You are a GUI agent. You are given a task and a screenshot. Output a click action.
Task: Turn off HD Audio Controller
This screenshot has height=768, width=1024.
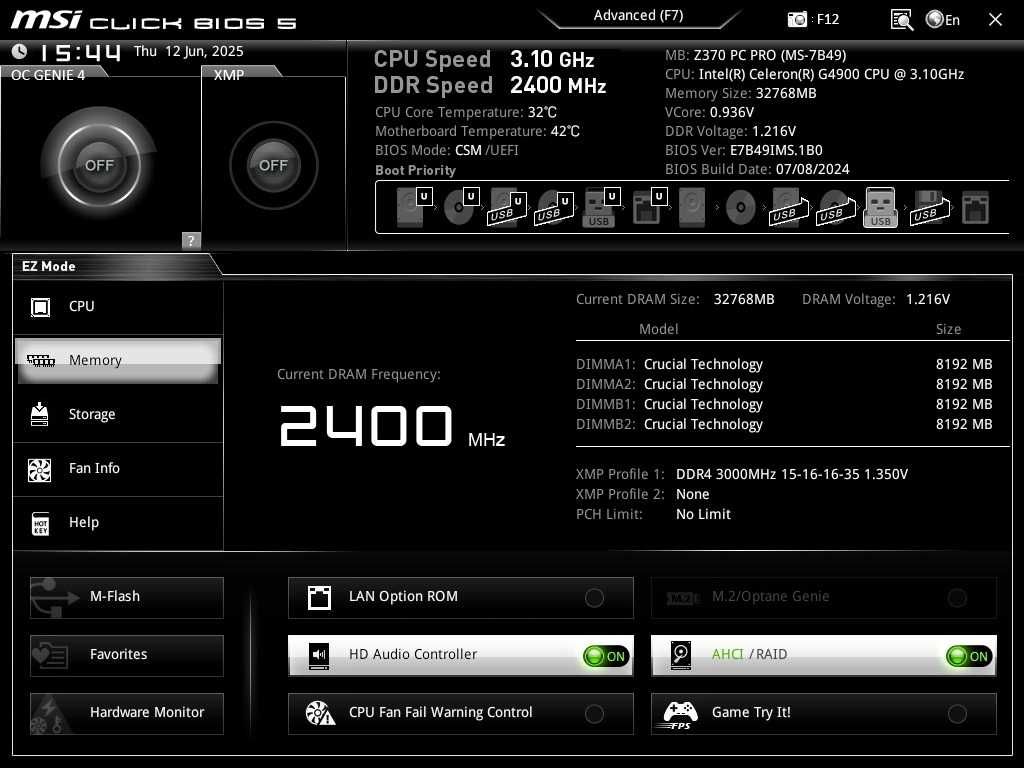tap(460, 655)
